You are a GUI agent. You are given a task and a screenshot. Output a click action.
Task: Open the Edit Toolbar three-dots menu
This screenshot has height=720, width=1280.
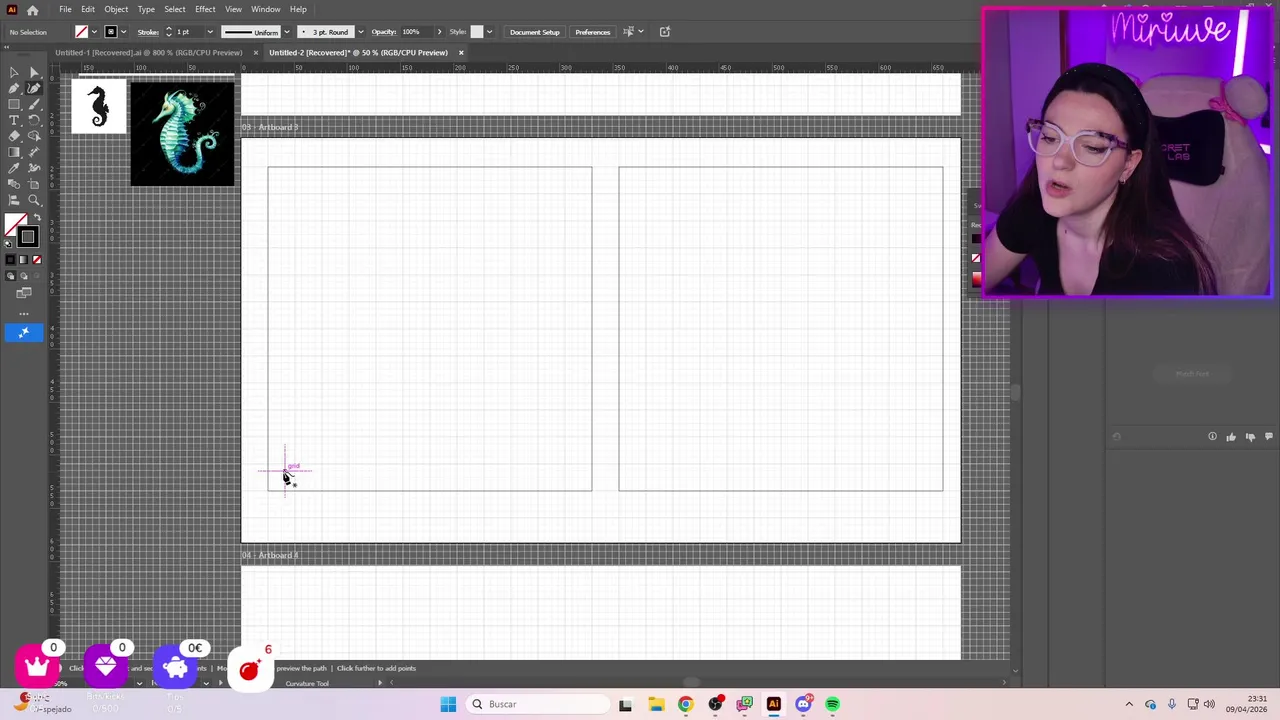click(x=24, y=314)
